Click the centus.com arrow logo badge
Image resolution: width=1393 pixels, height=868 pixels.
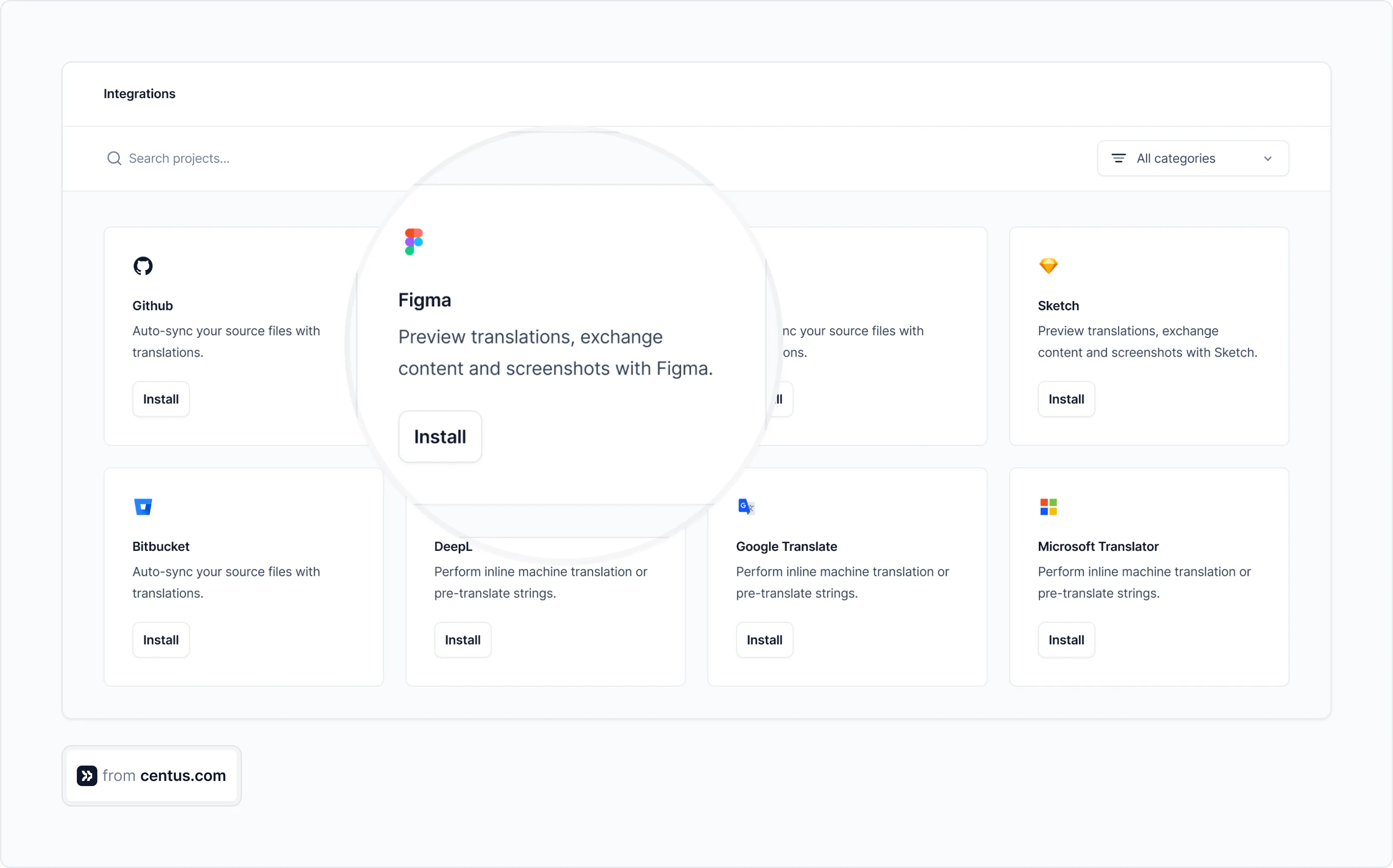[x=87, y=775]
